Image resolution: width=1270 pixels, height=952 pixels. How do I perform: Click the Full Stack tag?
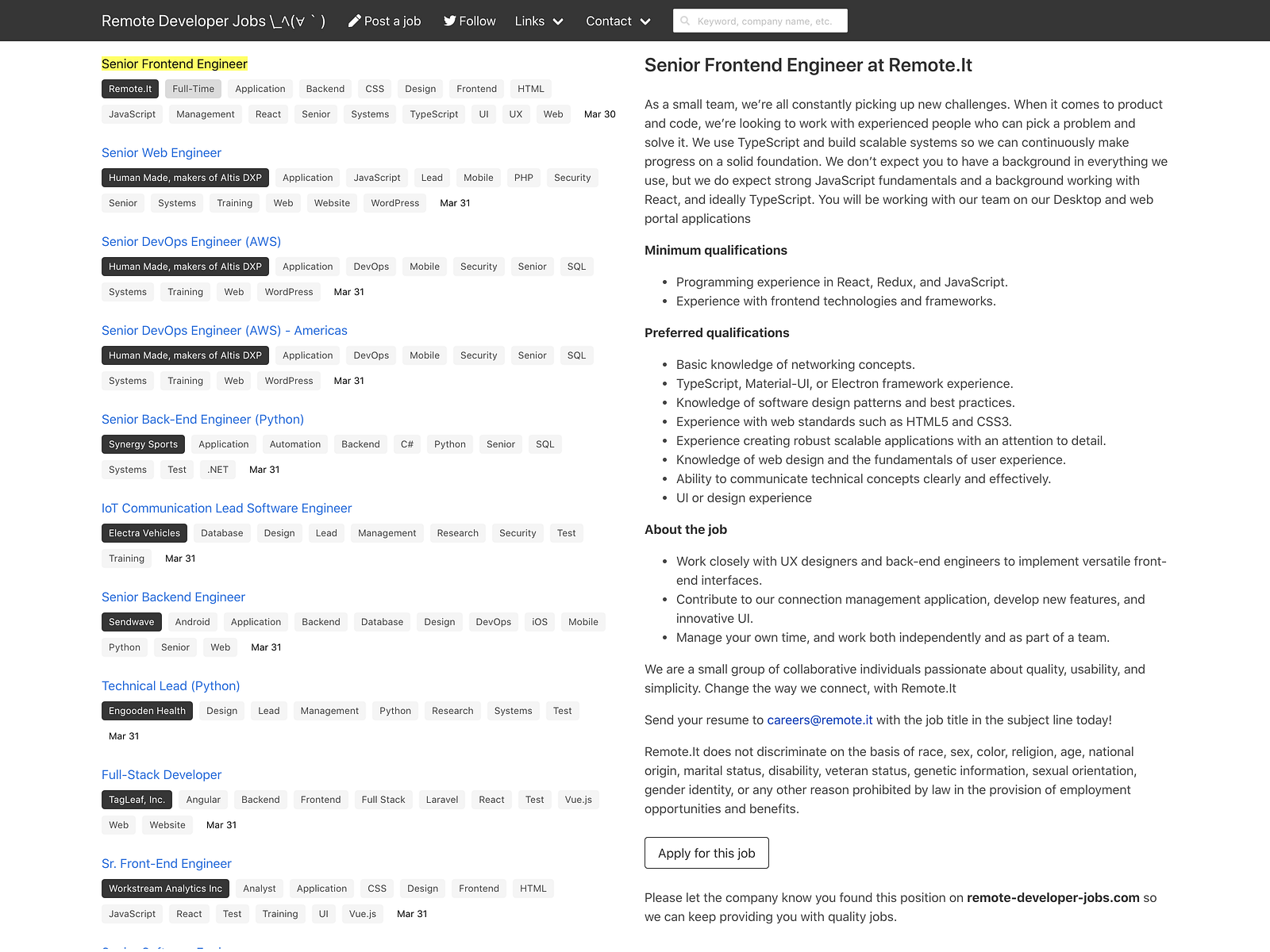point(383,800)
